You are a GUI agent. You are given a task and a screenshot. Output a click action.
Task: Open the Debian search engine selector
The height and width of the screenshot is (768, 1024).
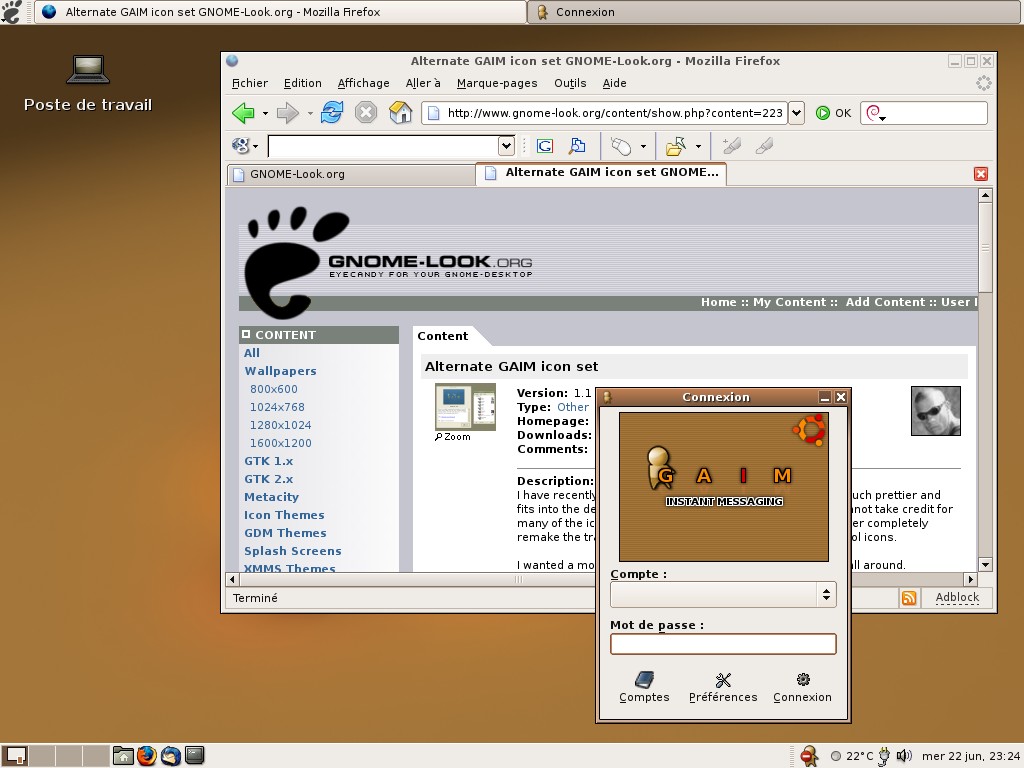click(876, 114)
